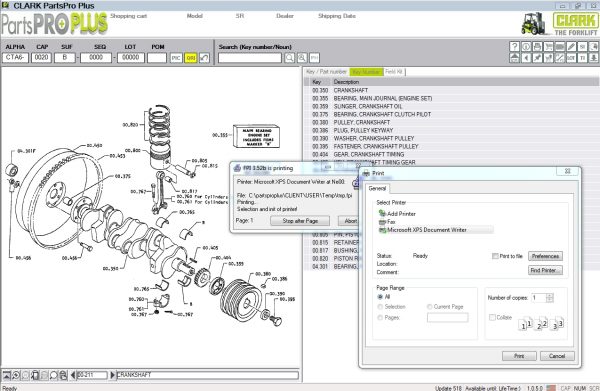Open the info icon in the top toolbar

tap(526, 46)
